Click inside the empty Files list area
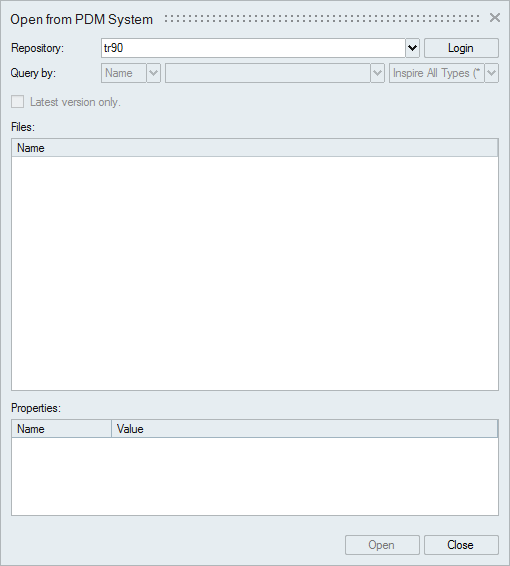 tap(255, 273)
